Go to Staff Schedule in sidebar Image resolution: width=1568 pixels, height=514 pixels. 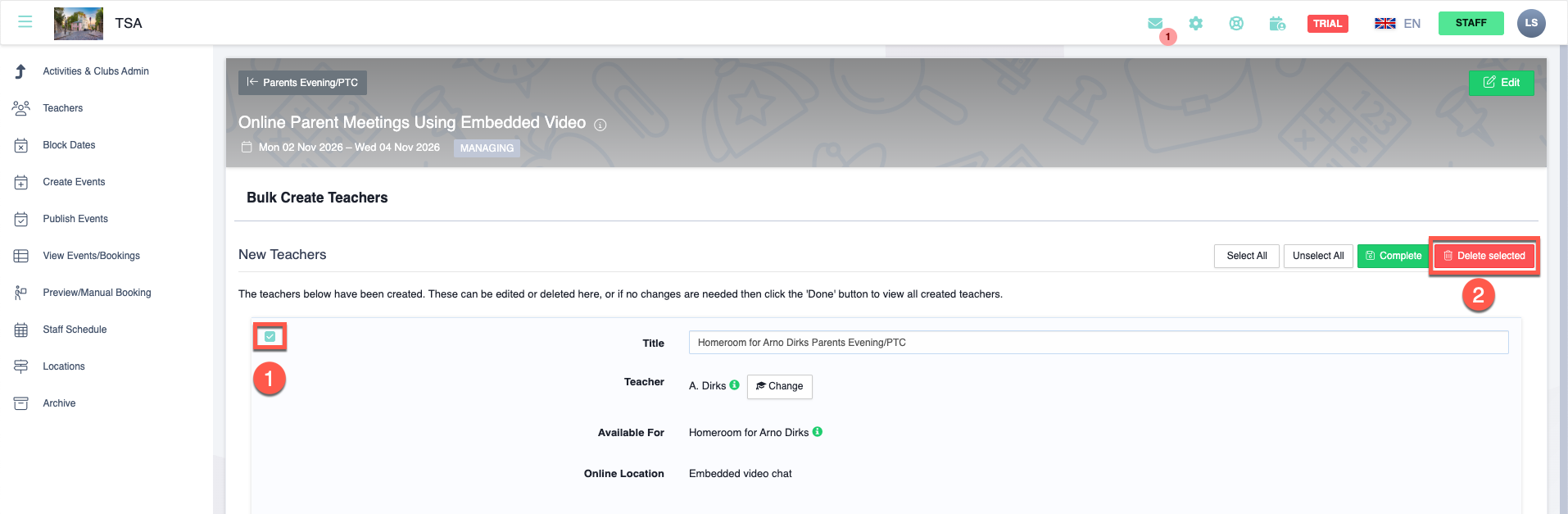[75, 330]
